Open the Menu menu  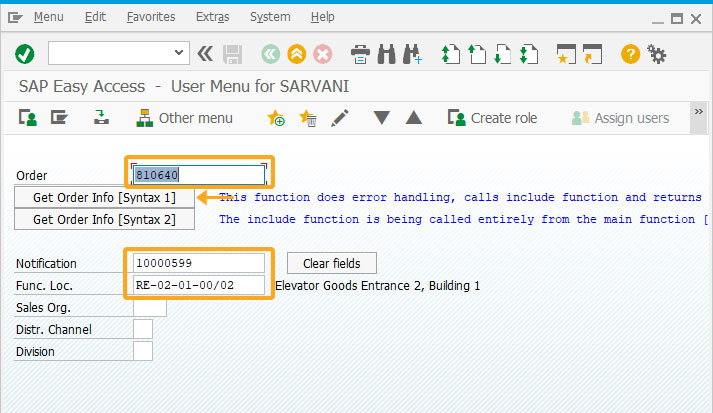tap(49, 17)
